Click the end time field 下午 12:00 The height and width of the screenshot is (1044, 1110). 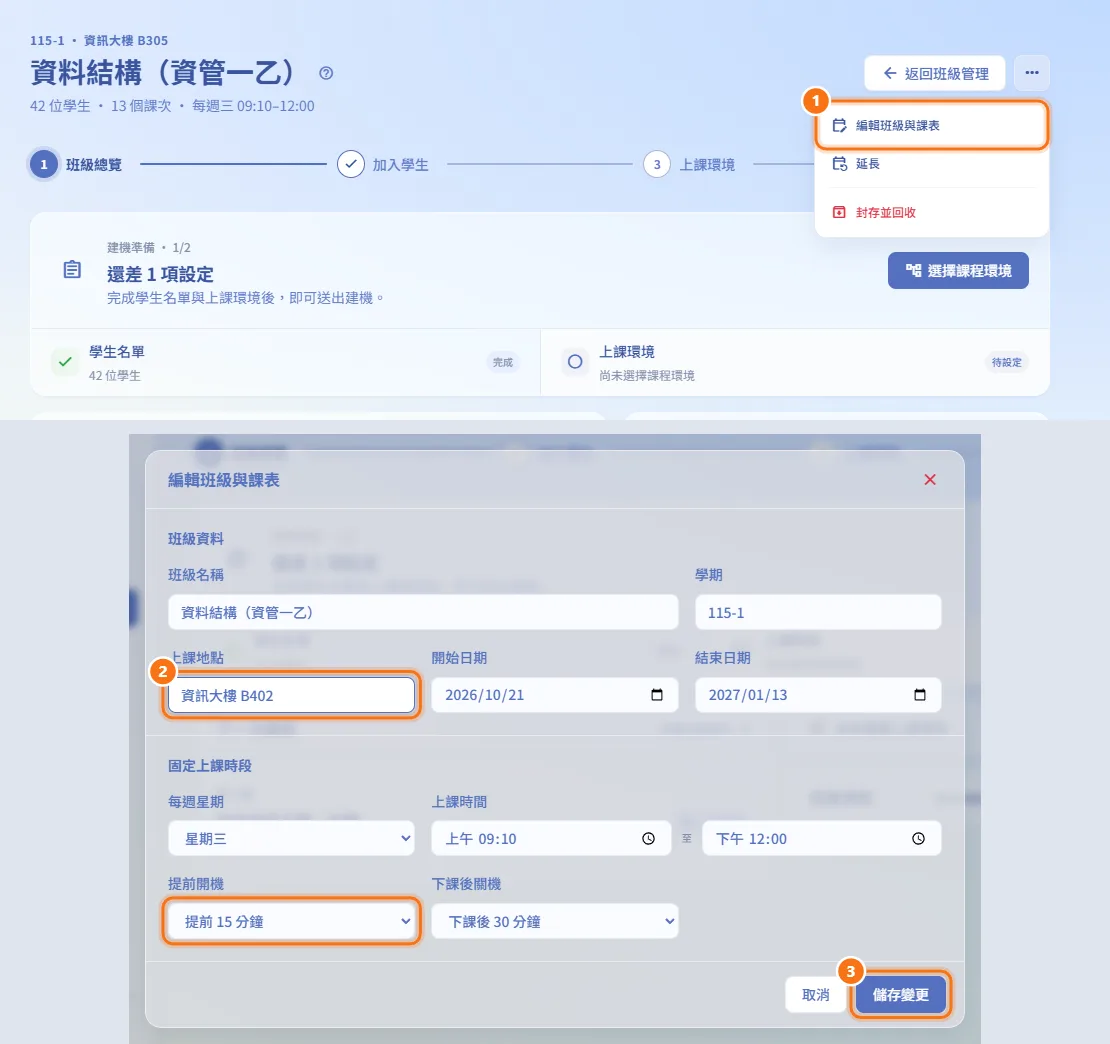point(821,839)
